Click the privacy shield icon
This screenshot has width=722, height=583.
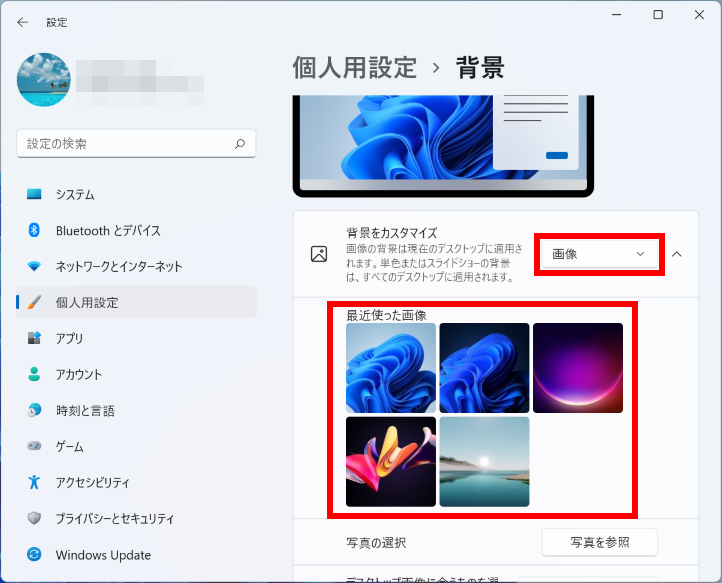34,518
